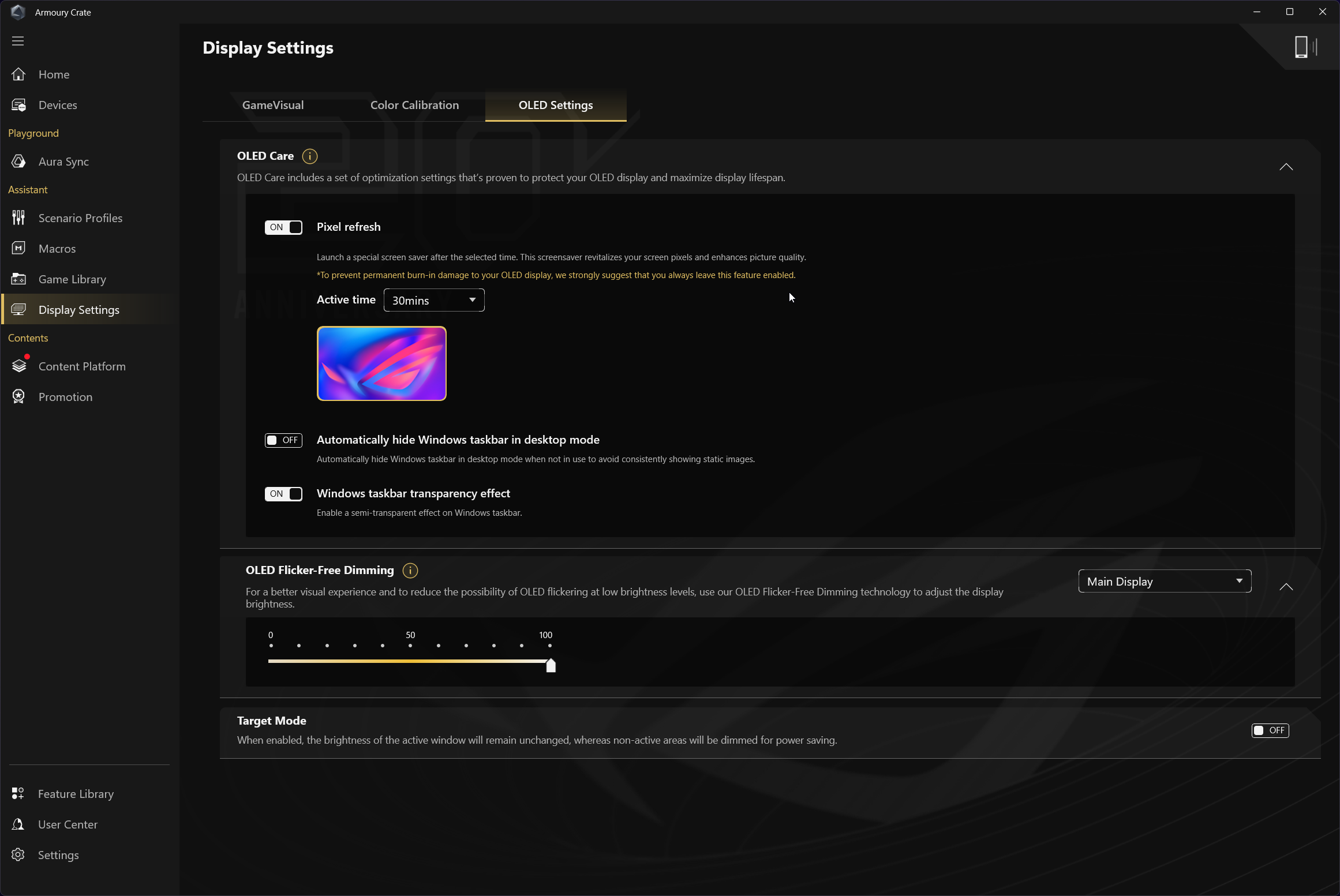Close the Armoury Crate window

pyautogui.click(x=1323, y=12)
